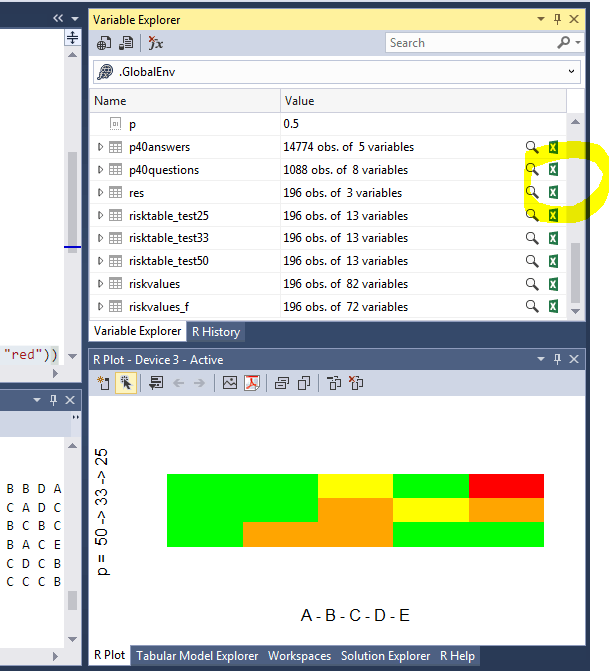Open res data frame in Excel
609x671 pixels.
coord(553,192)
